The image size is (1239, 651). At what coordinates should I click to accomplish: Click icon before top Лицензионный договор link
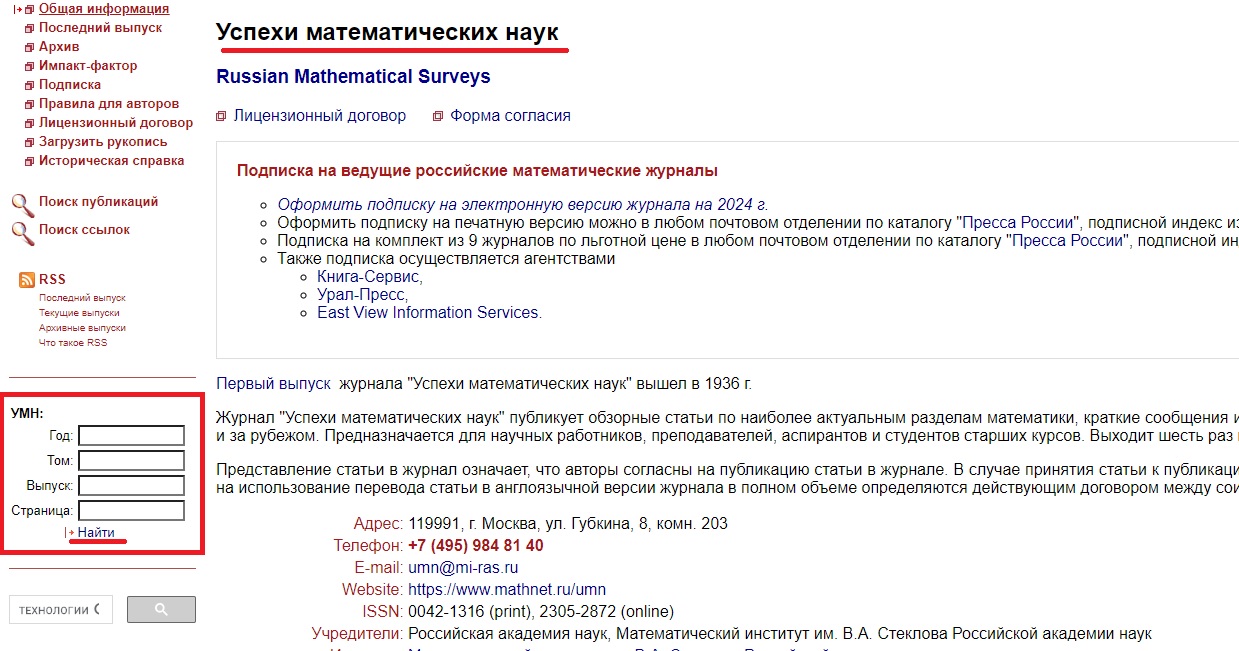(222, 117)
